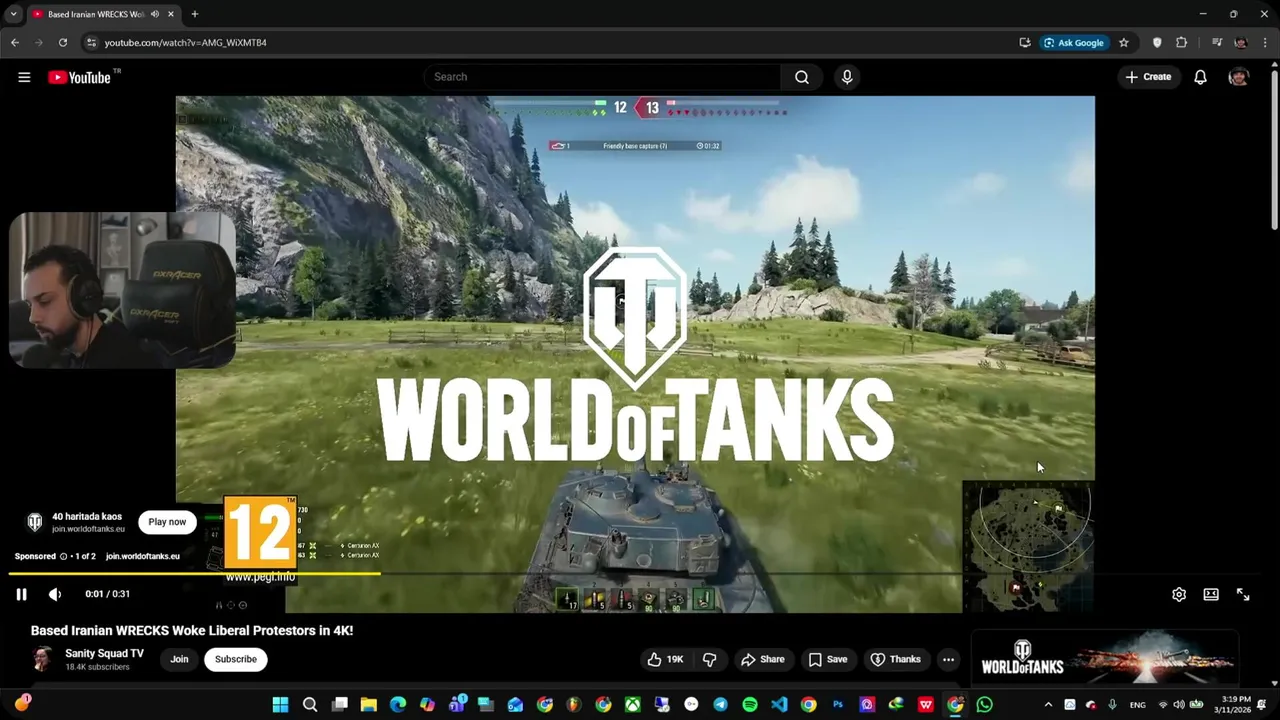The height and width of the screenshot is (720, 1280).
Task: Open the World of Tanks companion banner
Action: [x=1105, y=657]
